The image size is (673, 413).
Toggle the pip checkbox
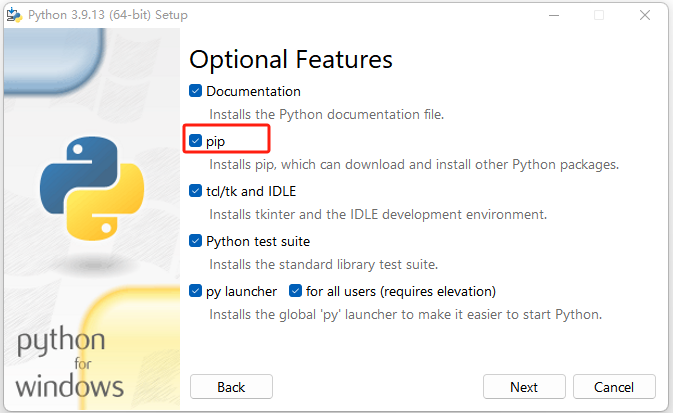click(196, 141)
